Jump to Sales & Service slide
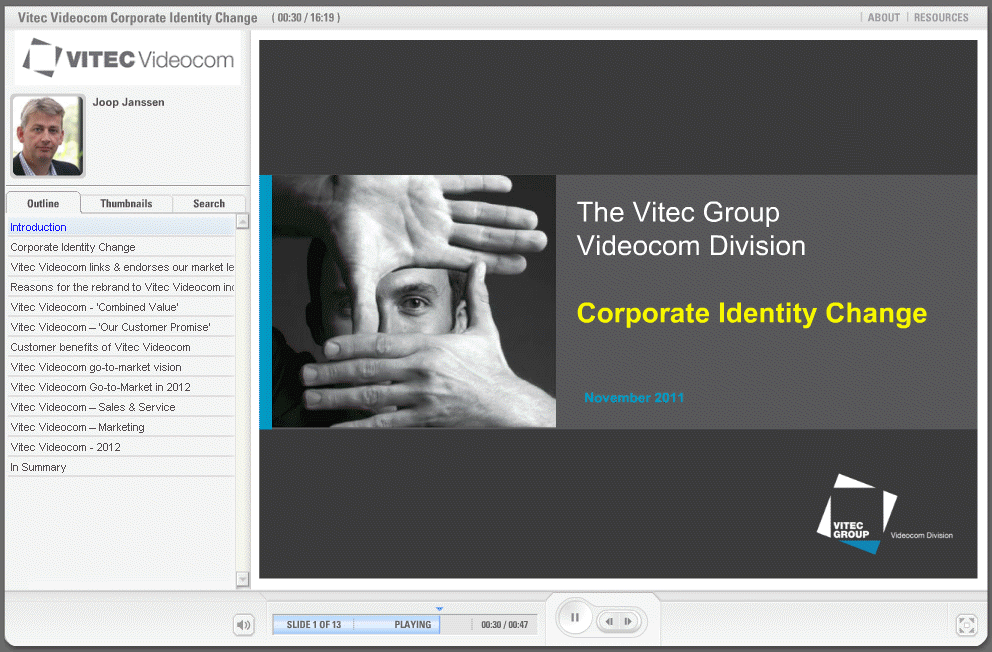 [x=121, y=407]
